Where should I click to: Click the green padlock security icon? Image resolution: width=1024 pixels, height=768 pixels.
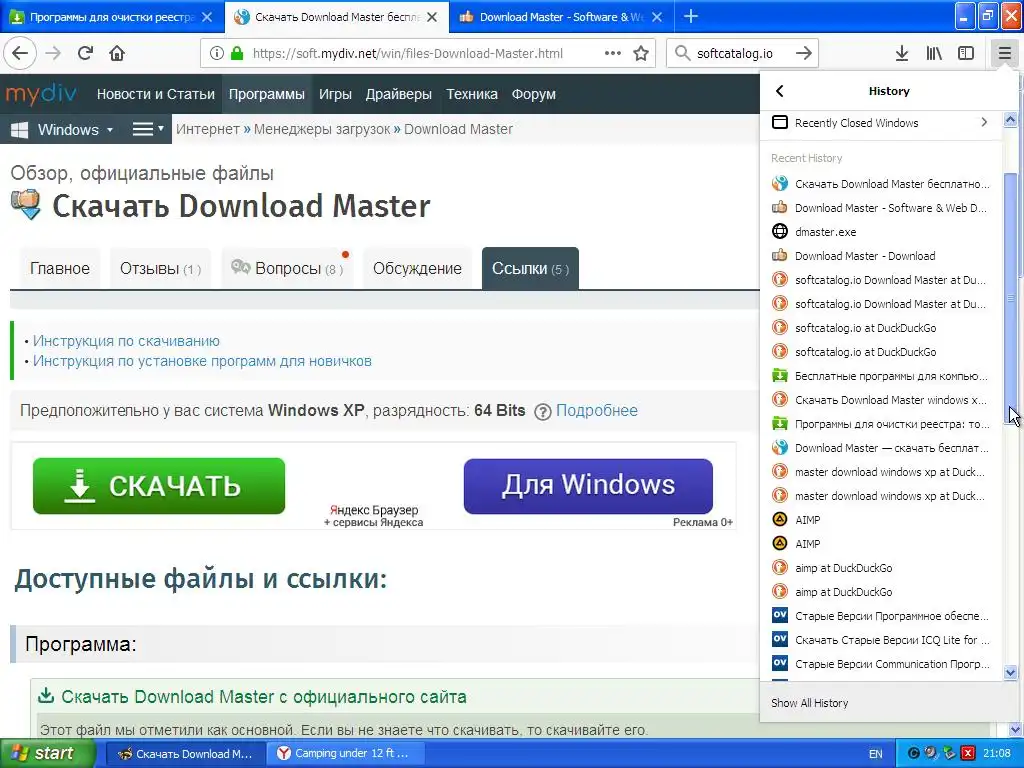pos(236,54)
